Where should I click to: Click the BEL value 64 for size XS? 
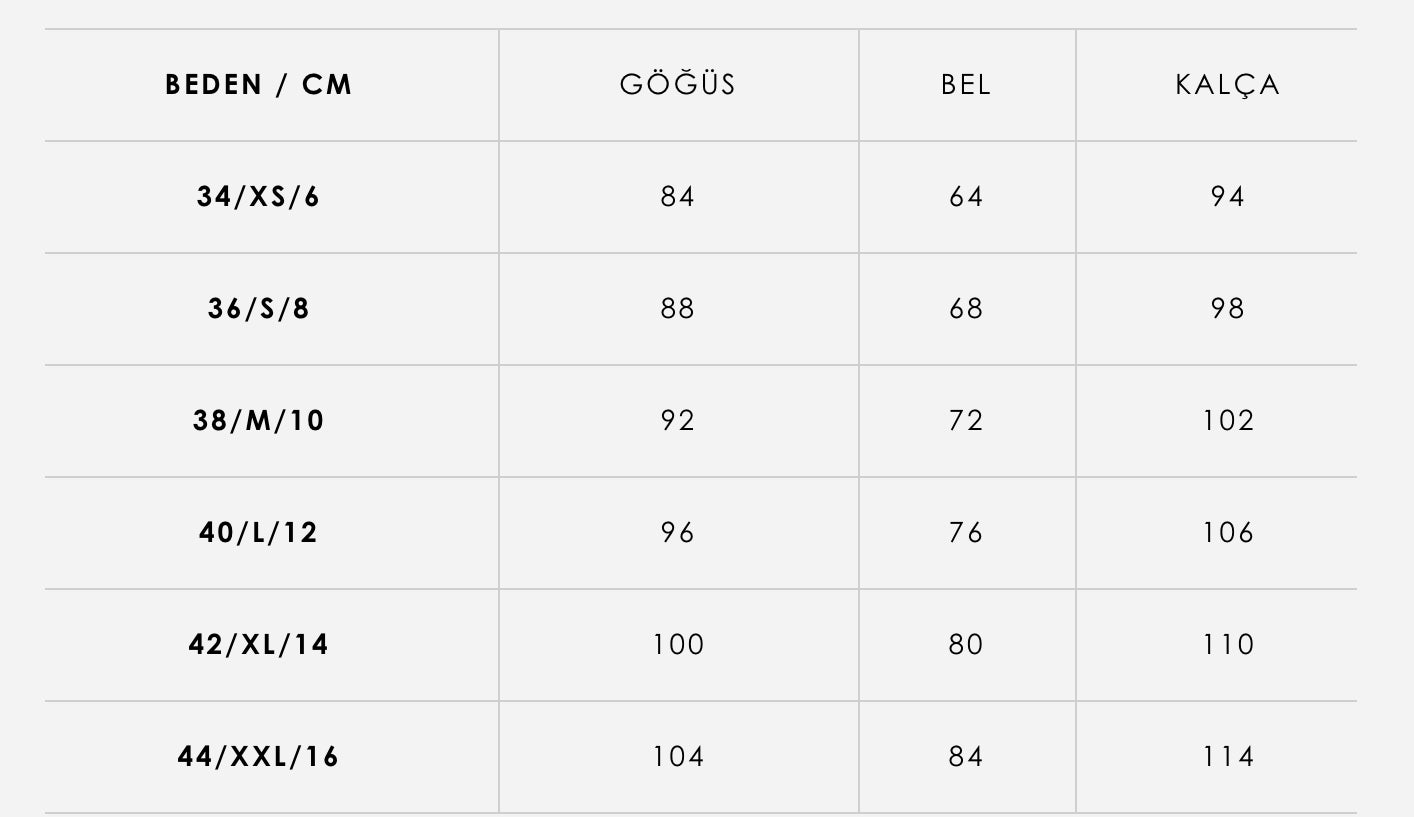(x=966, y=197)
